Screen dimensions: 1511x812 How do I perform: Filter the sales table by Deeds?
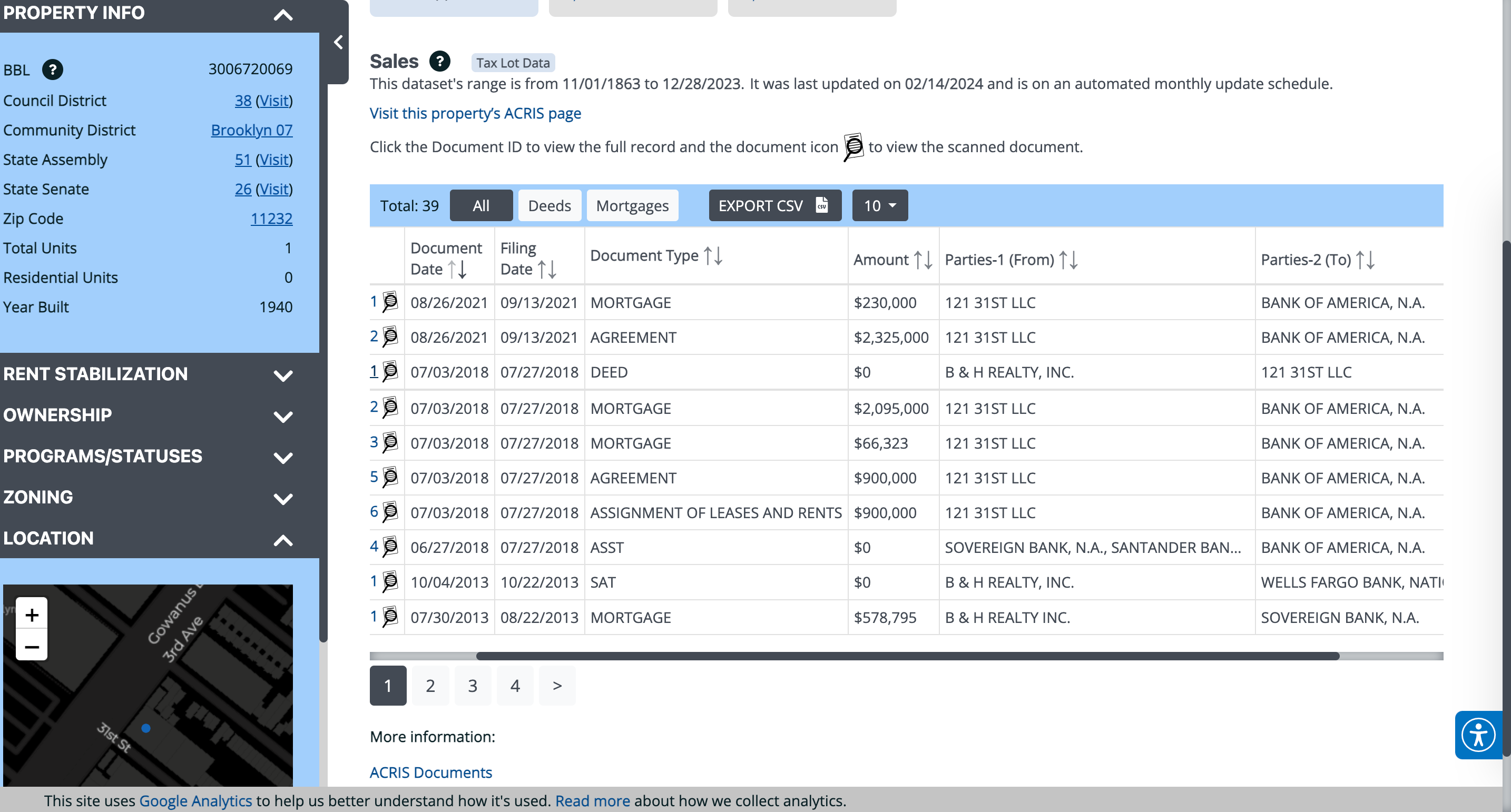549,206
